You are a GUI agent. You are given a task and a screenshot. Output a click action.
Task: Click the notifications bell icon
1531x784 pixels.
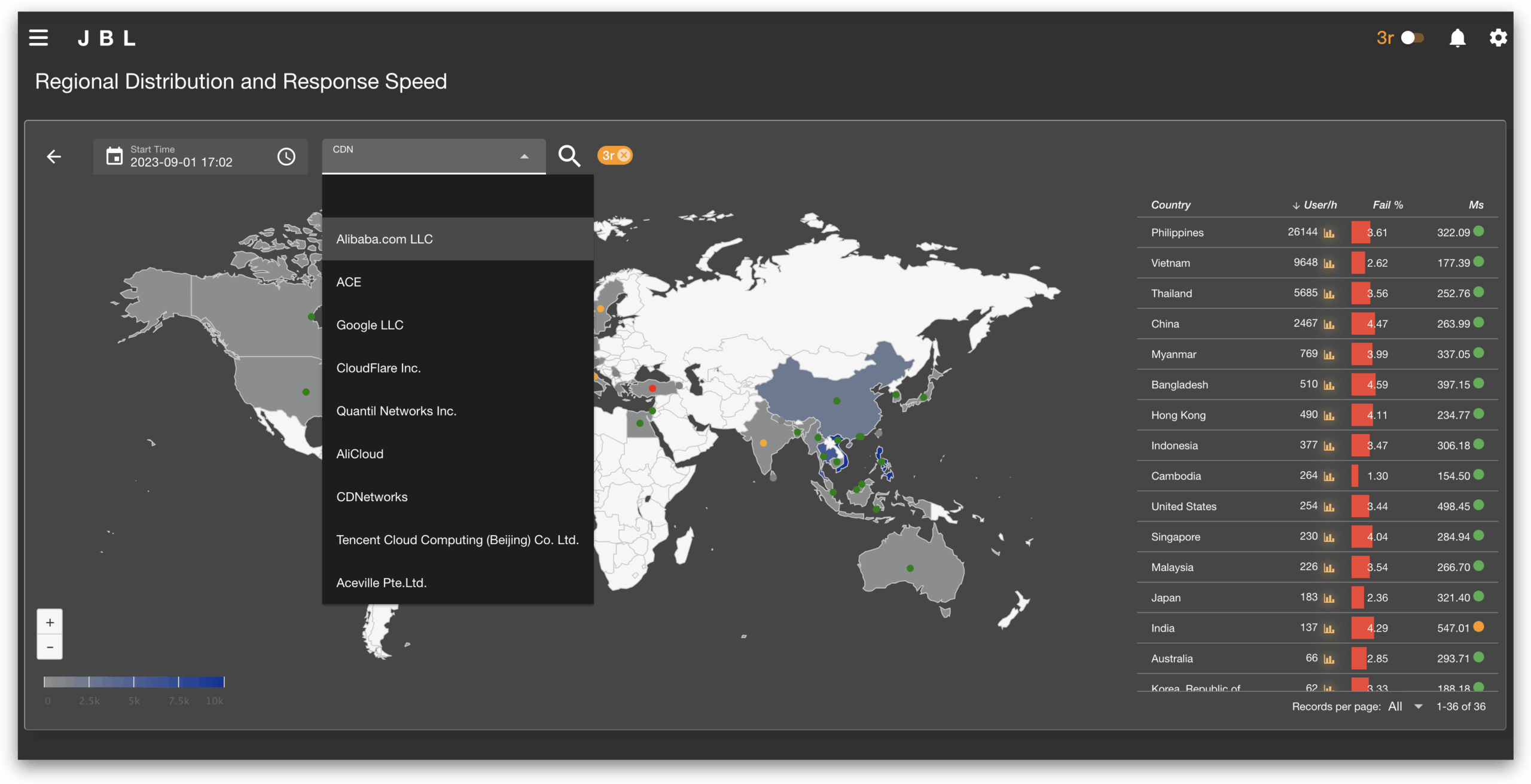point(1457,38)
